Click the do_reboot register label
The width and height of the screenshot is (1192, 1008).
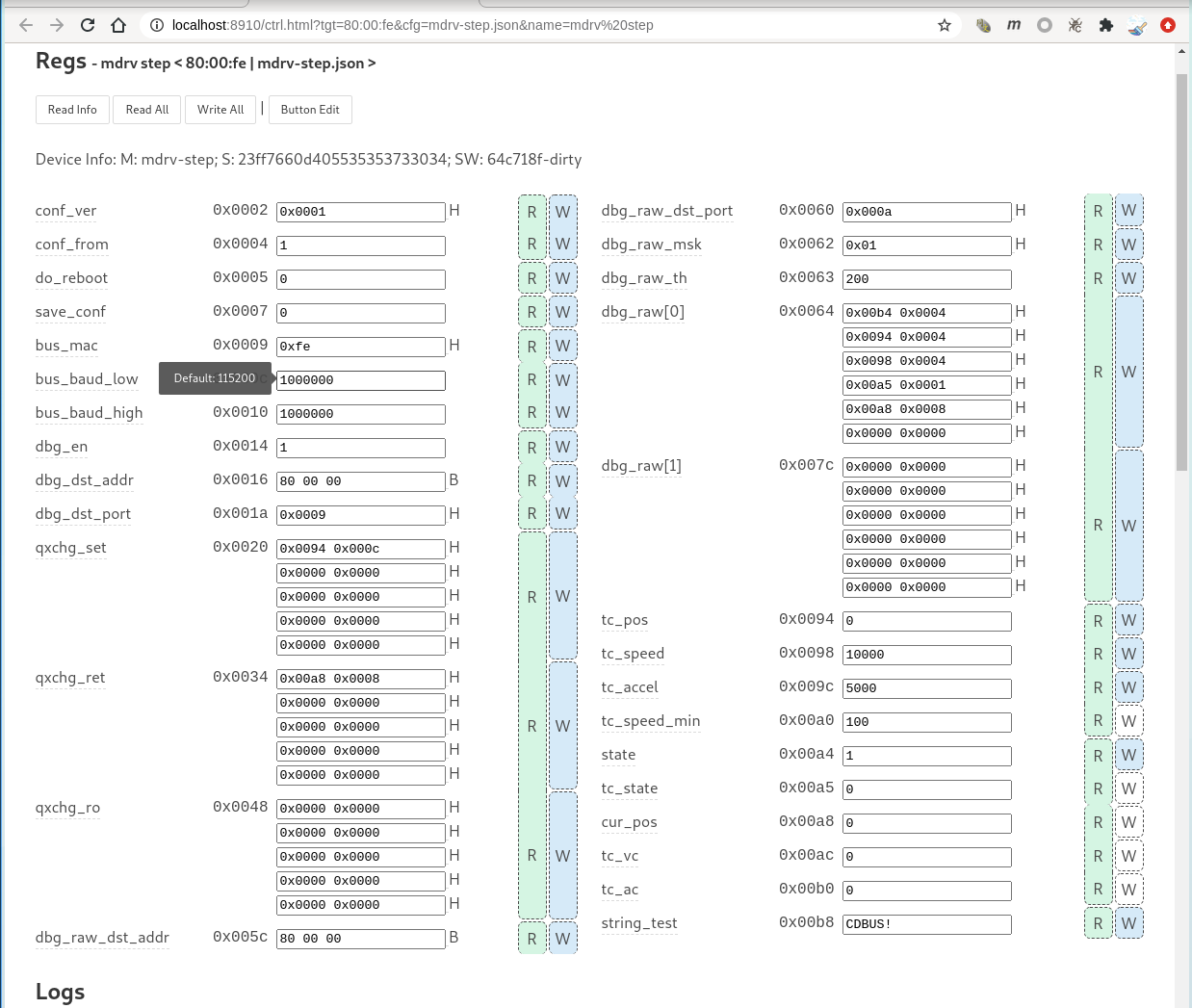(x=71, y=278)
